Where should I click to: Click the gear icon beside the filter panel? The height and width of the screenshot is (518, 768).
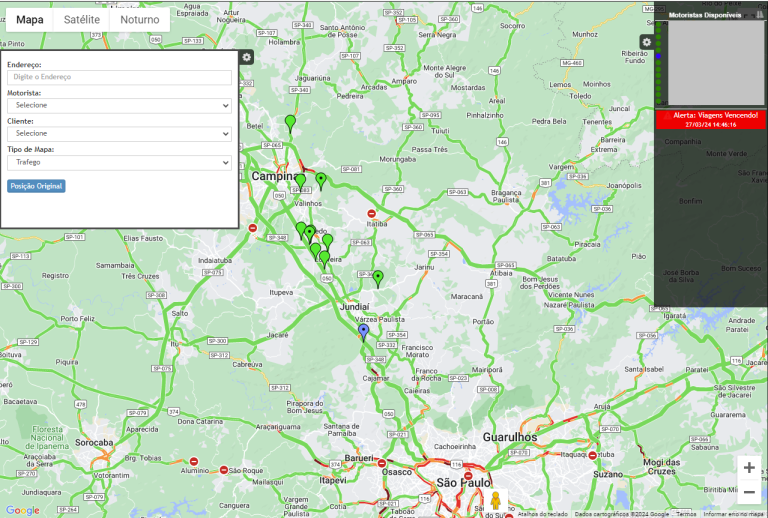[x=247, y=57]
